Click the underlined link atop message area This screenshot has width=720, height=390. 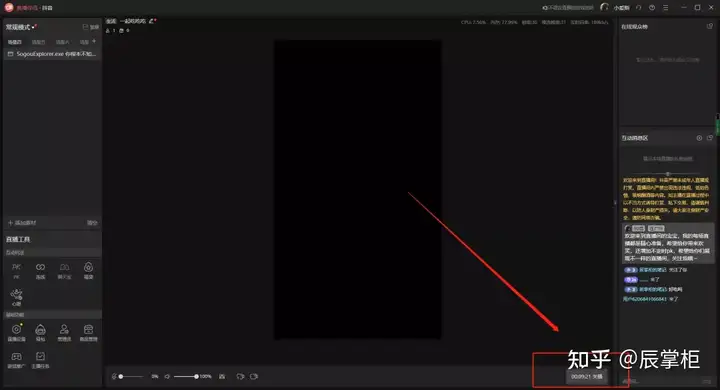[668, 158]
